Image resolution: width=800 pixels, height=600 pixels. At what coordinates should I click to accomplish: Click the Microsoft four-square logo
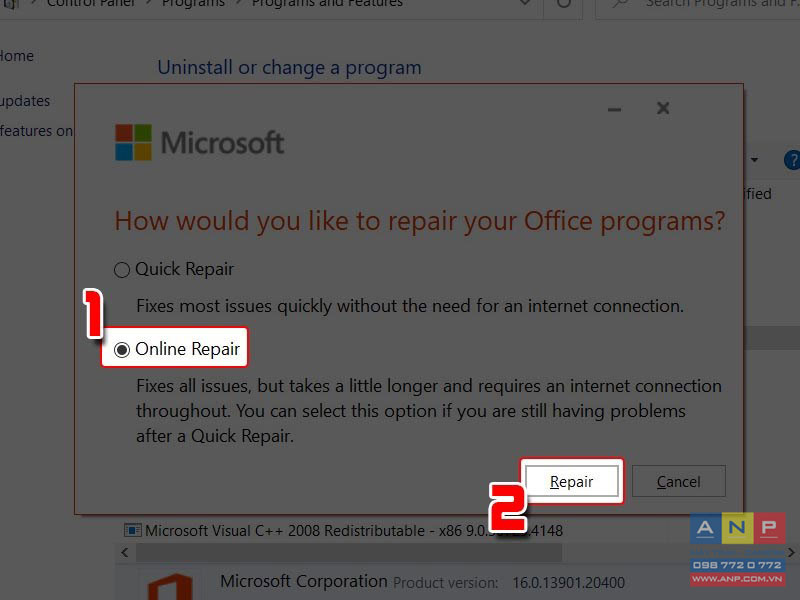click(x=133, y=142)
